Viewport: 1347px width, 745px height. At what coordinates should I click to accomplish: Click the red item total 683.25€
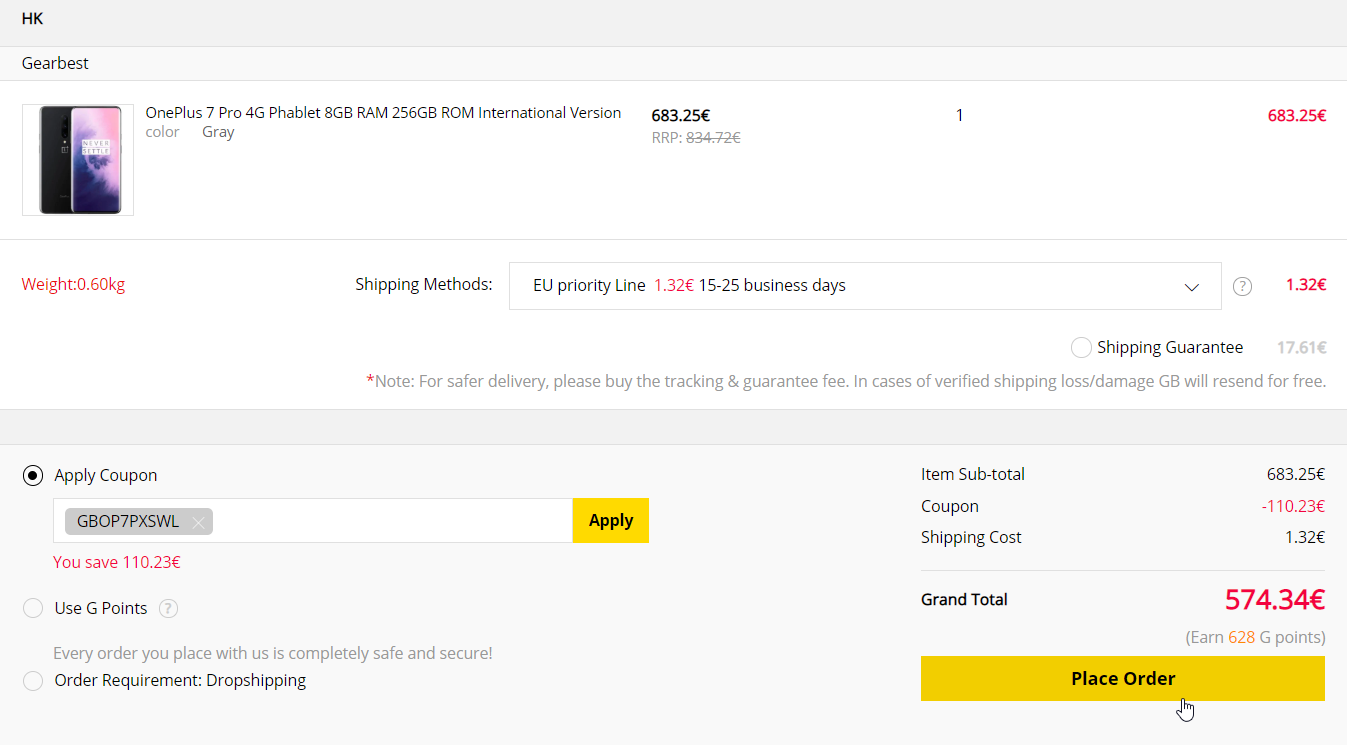(1297, 115)
